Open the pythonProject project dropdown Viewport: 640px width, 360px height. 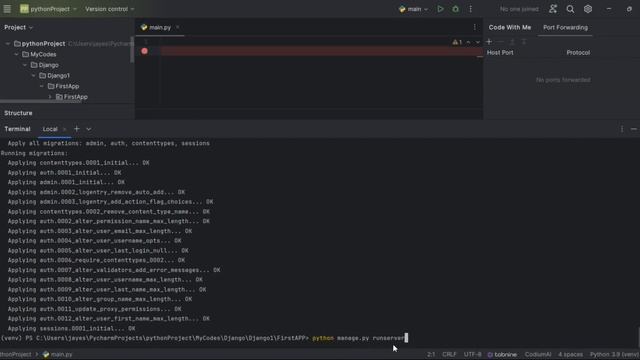(x=48, y=9)
